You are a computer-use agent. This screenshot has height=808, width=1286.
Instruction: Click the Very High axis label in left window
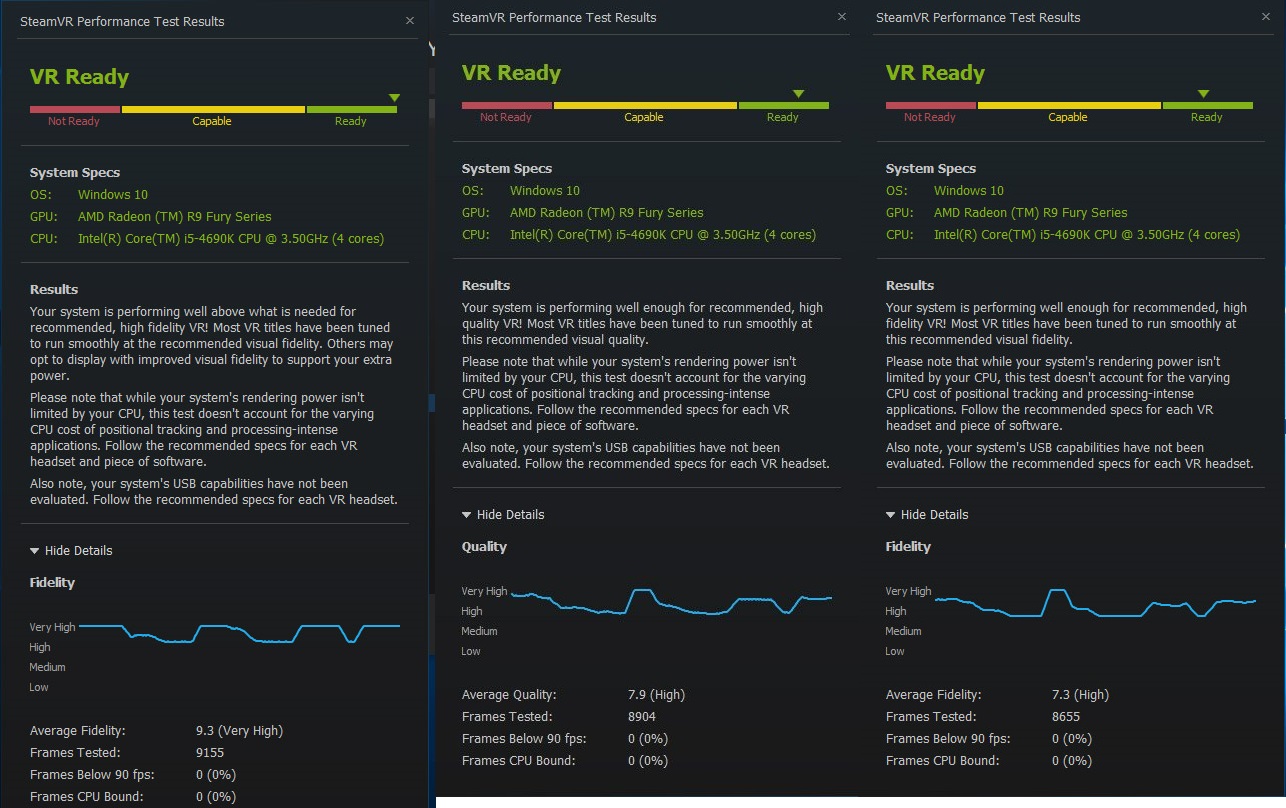pos(53,628)
